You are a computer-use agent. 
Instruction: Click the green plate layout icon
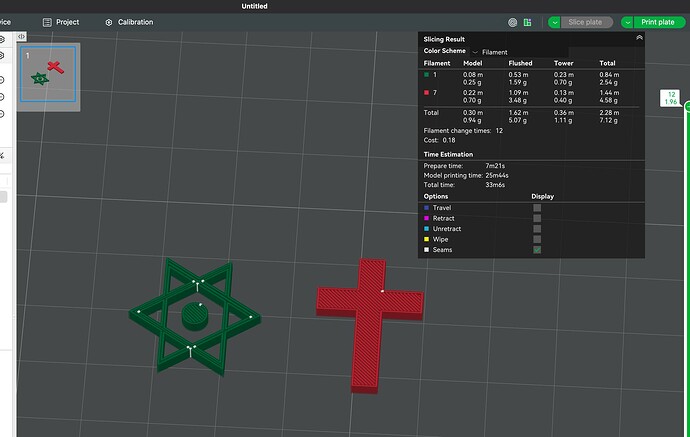click(527, 22)
